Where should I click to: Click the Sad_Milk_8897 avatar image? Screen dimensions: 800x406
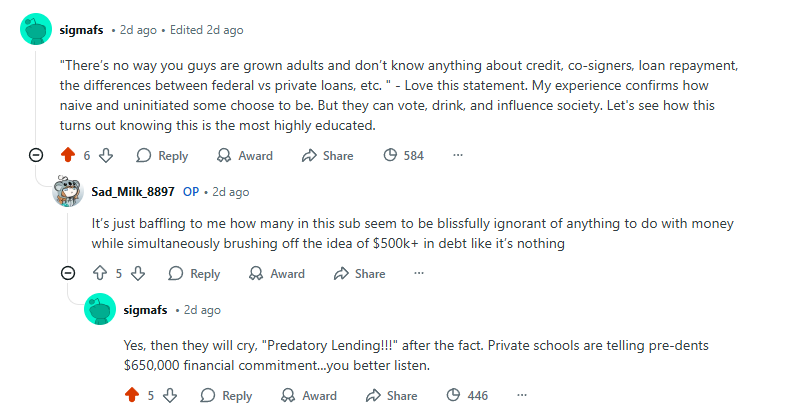[x=68, y=191]
